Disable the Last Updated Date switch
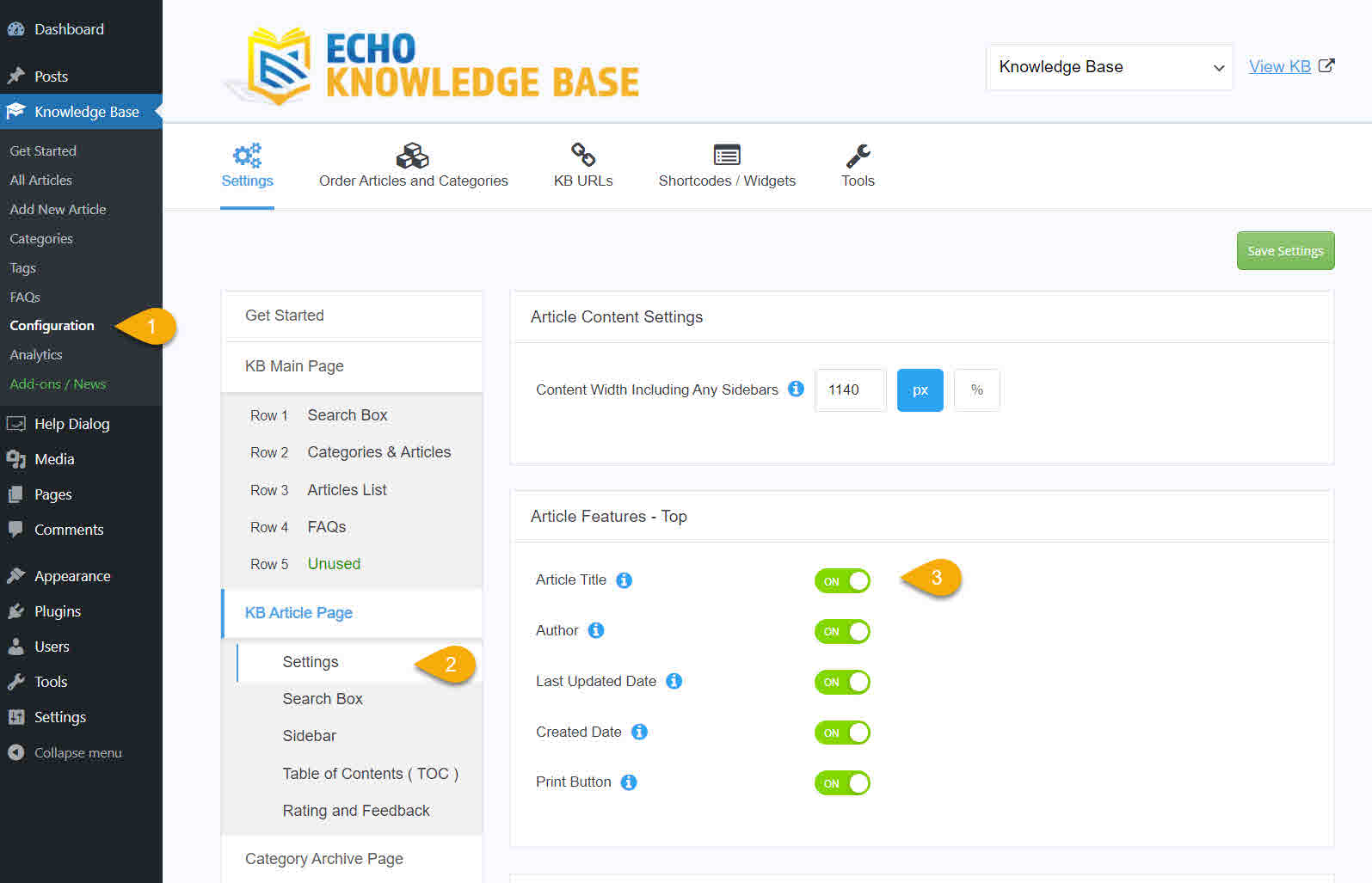The image size is (1372, 883). tap(842, 682)
